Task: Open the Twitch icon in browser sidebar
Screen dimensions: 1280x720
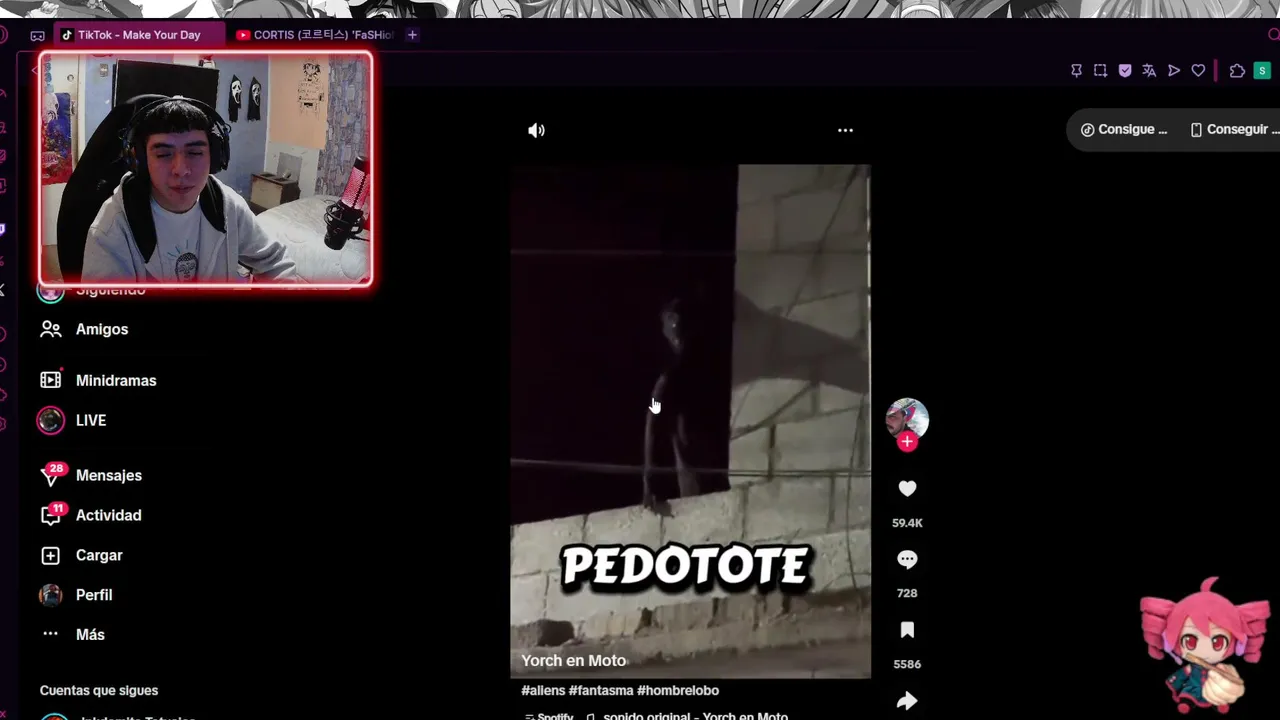Action: 2,229
